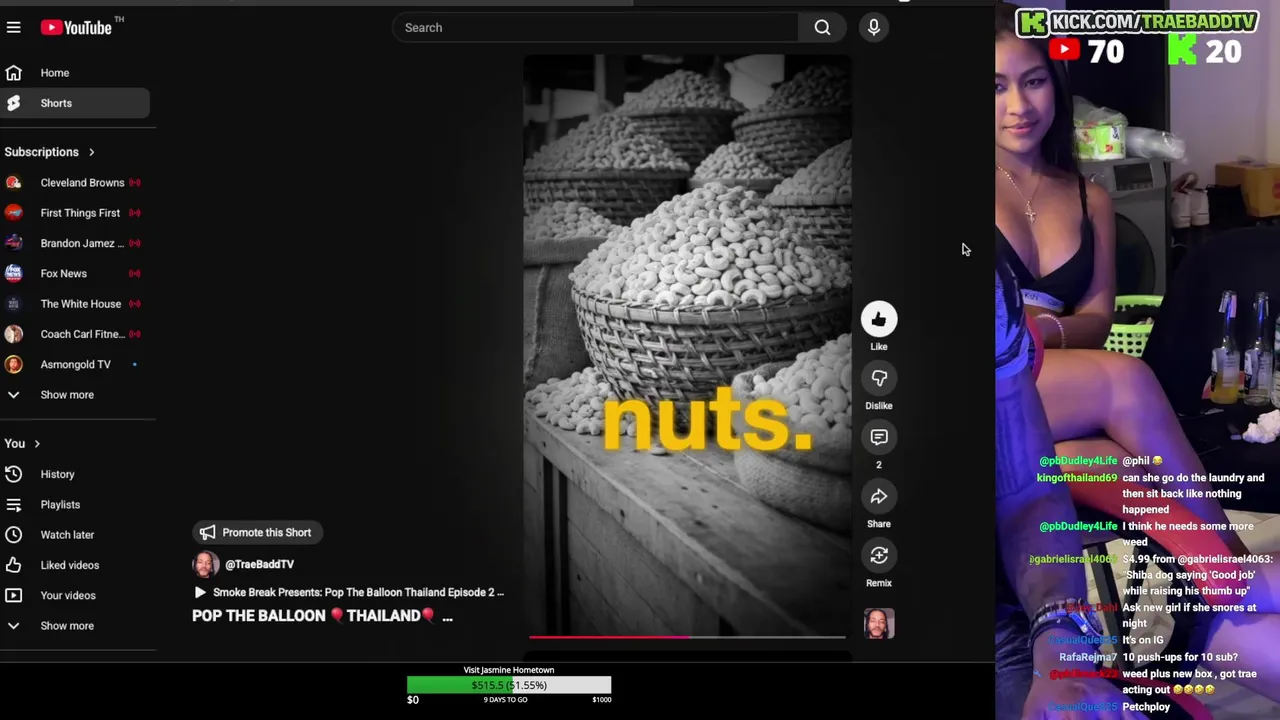
Task: Click the Brandon Jamez avatar icon
Action: [13, 243]
